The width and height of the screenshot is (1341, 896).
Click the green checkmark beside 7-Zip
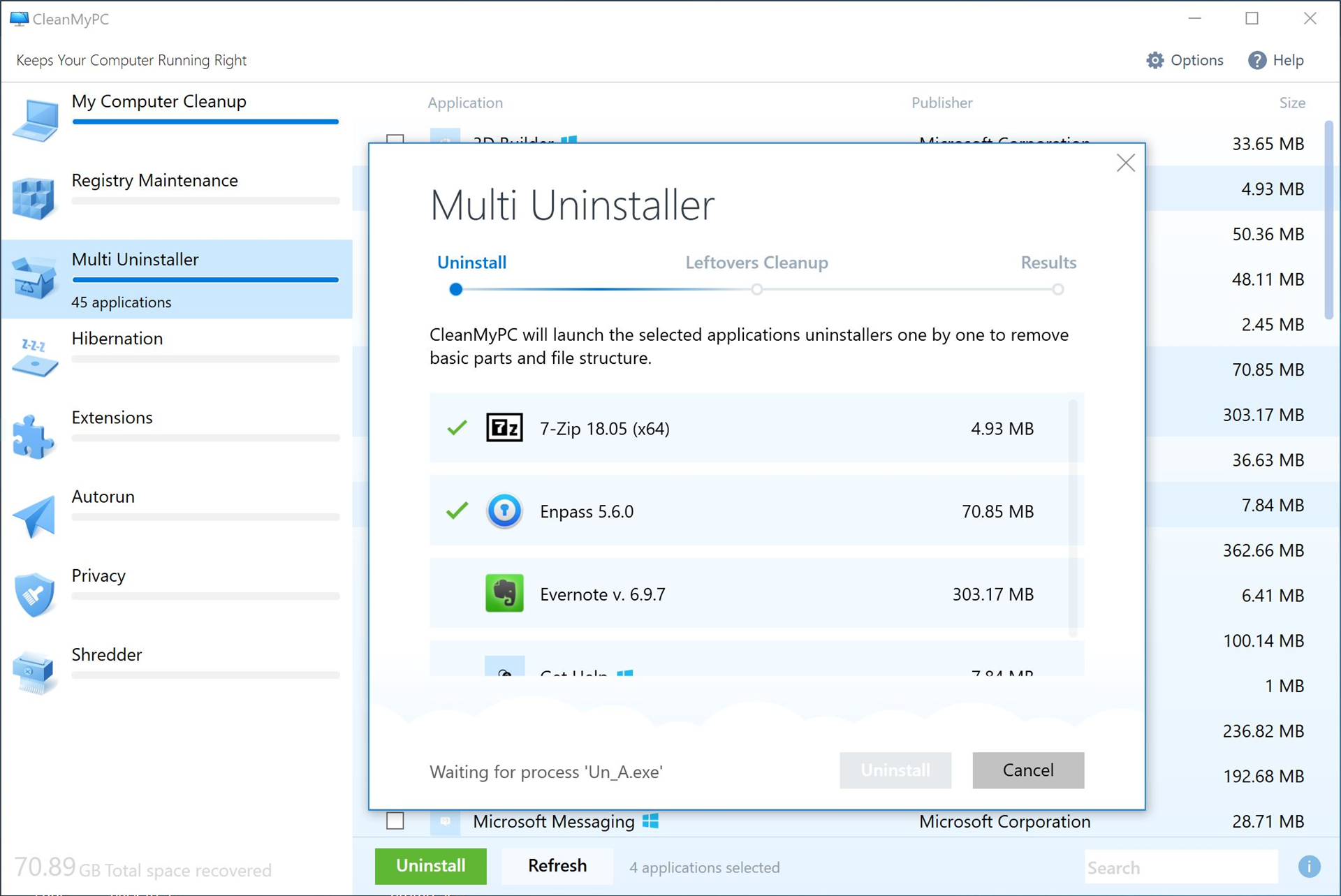click(457, 427)
